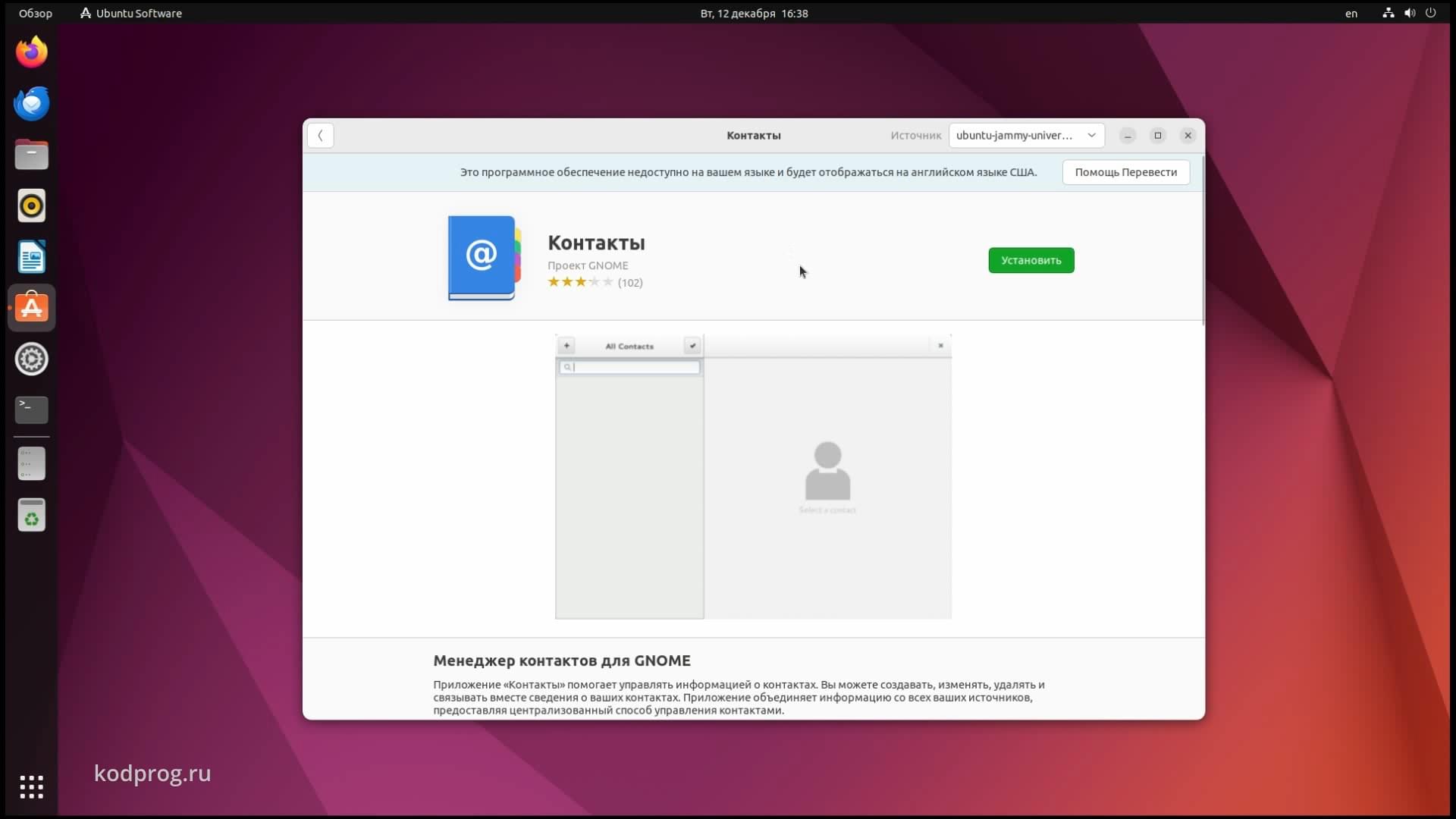Open the Files manager from the dock
Viewport: 1456px width, 819px height.
32,155
